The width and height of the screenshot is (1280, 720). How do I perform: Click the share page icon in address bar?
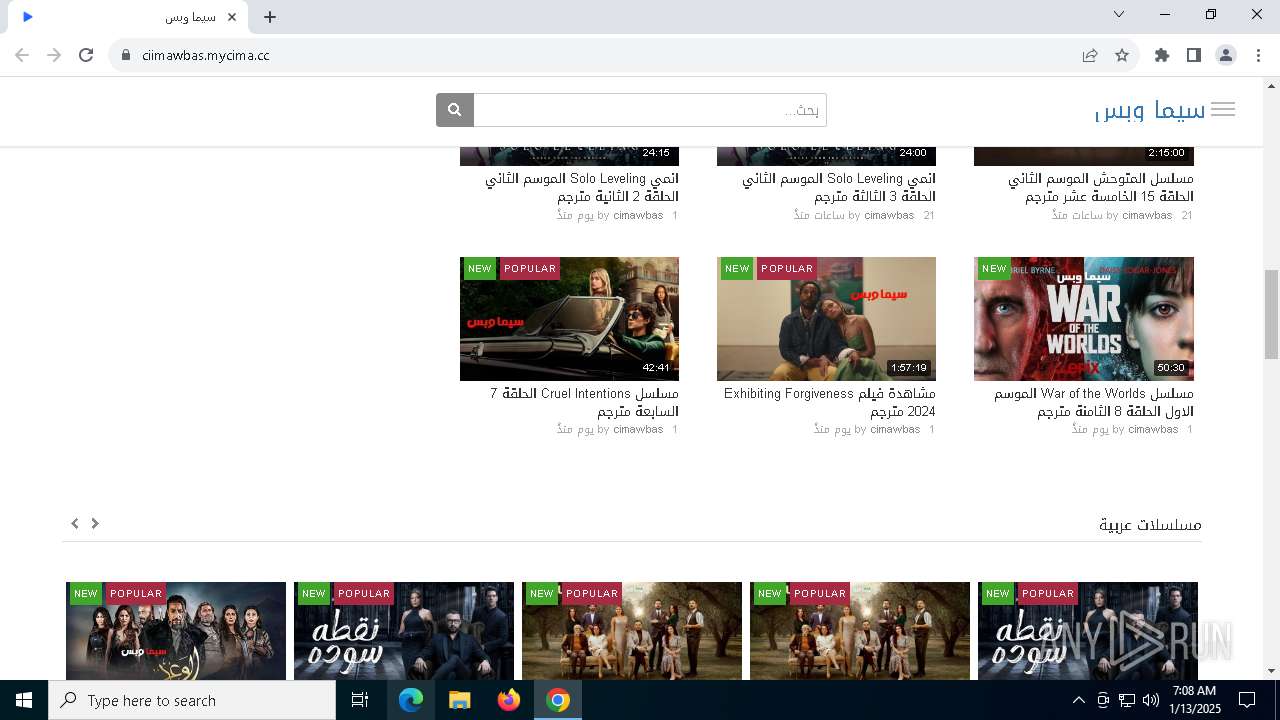tap(1090, 55)
